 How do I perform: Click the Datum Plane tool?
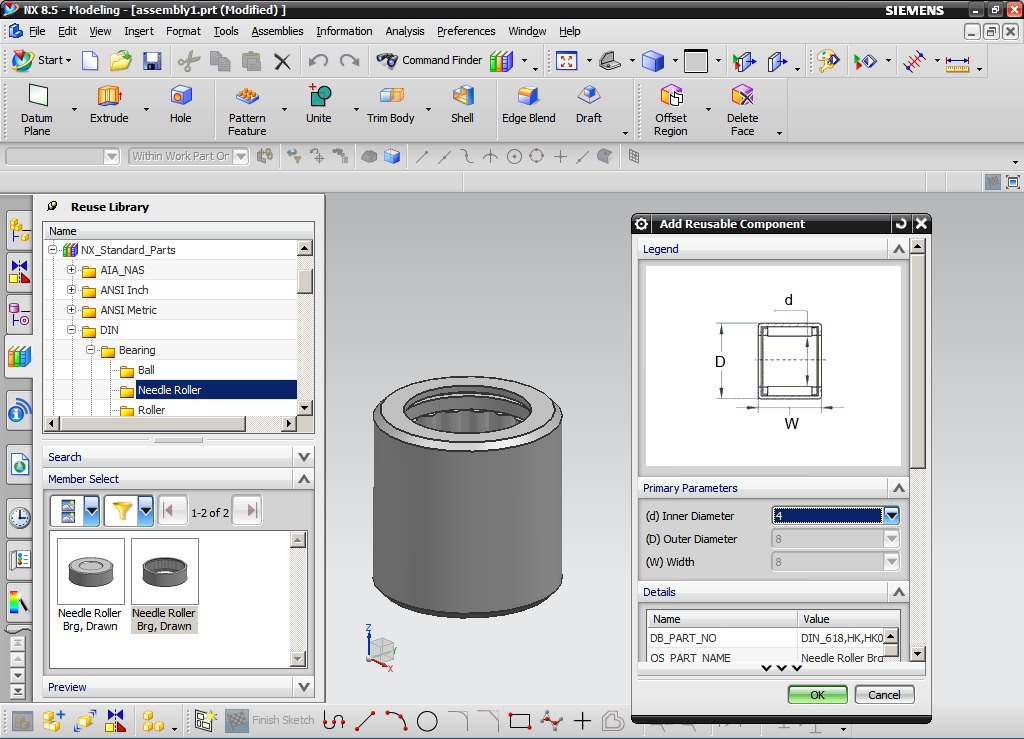tap(37, 110)
